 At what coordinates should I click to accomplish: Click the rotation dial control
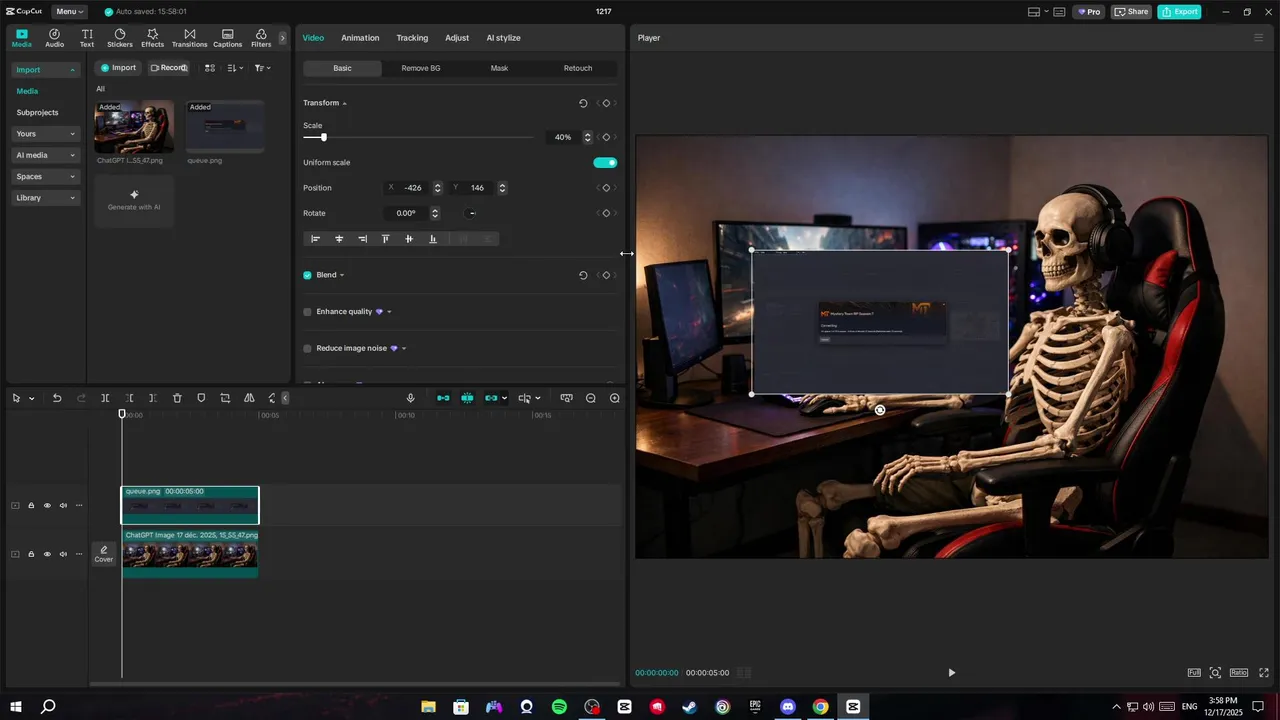pos(472,213)
